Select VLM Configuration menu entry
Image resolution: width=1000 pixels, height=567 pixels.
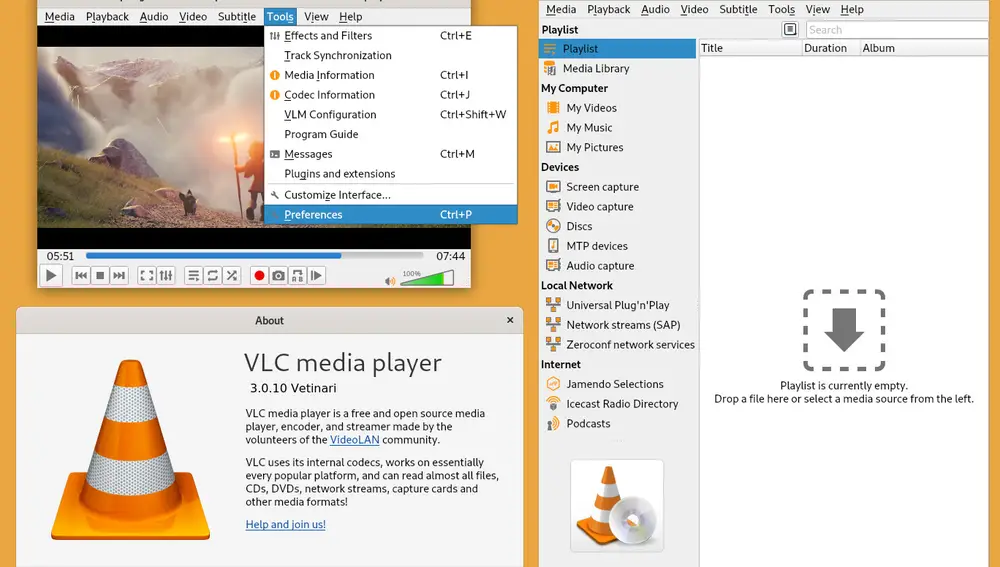click(390, 115)
